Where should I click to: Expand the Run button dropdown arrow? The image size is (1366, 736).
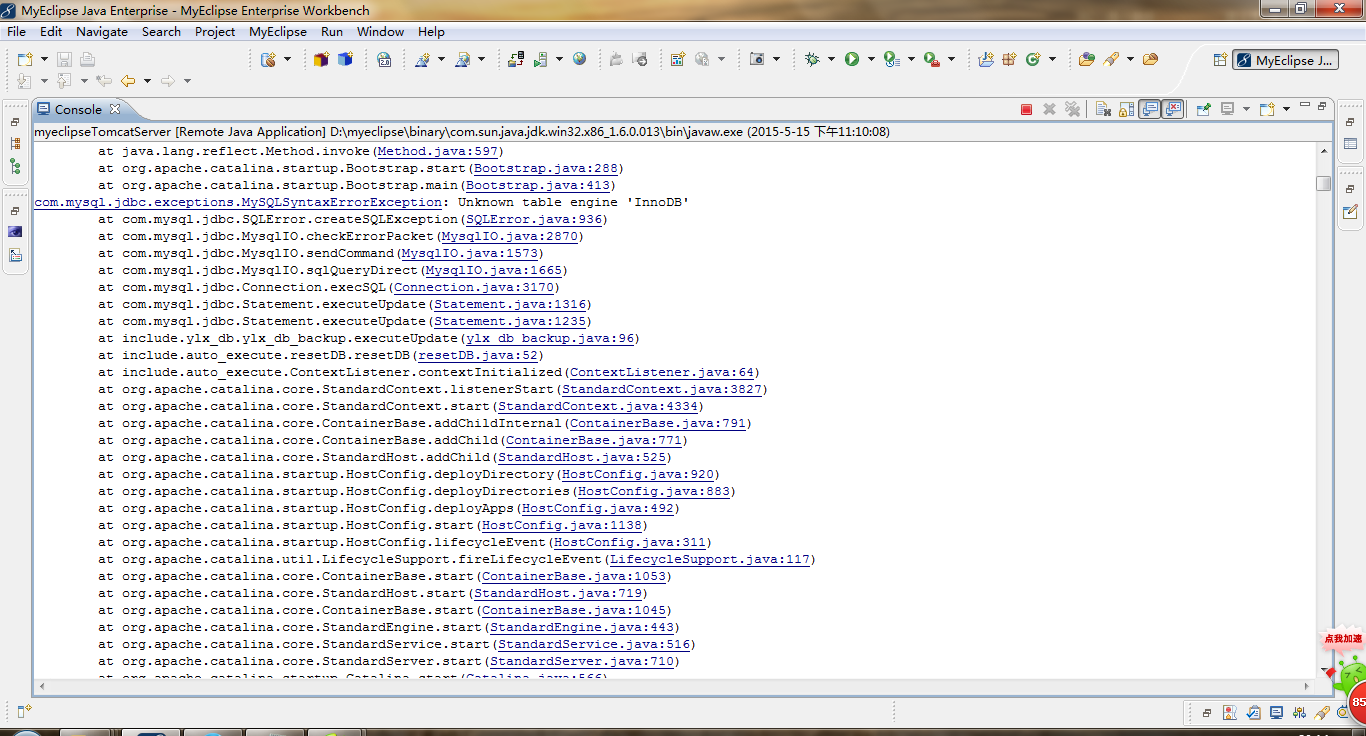(871, 59)
